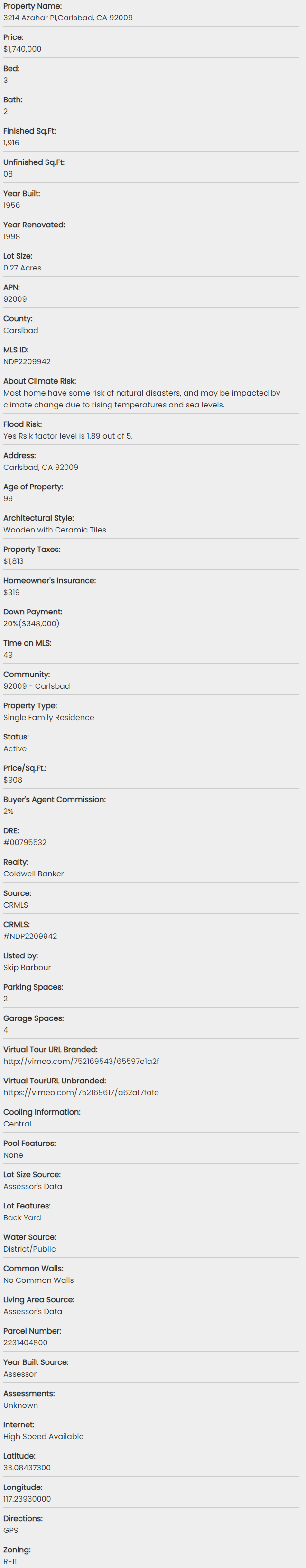The height and width of the screenshot is (1568, 306).
Task: Select the MLS ID value NDP2209942
Action: tap(27, 361)
